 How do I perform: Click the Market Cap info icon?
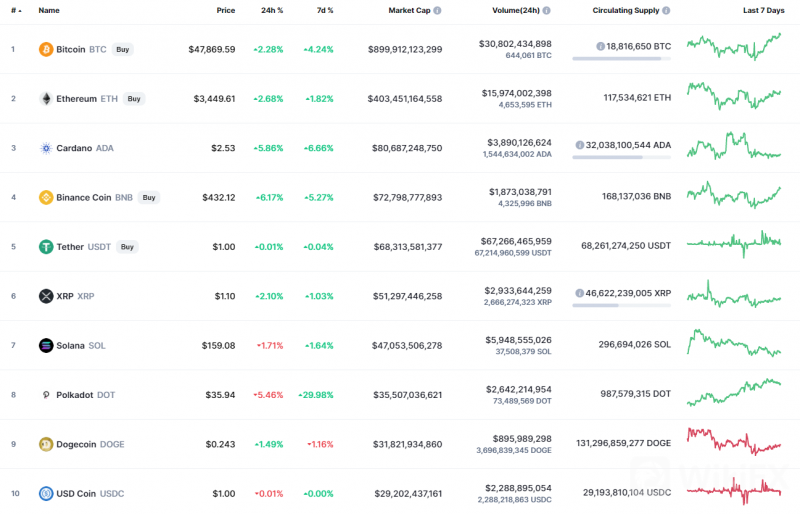click(x=437, y=10)
